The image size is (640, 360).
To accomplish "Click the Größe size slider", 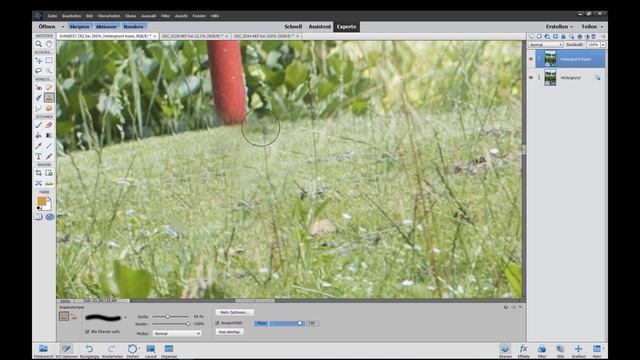I will 170,317.
